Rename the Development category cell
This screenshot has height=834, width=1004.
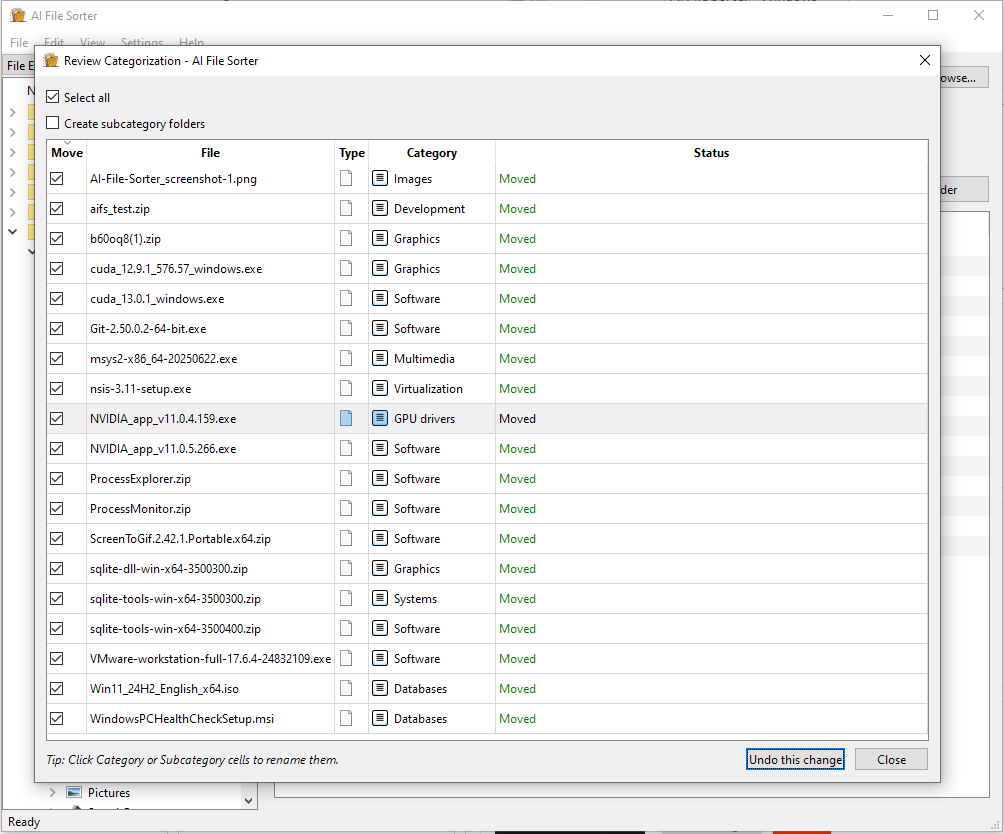(430, 209)
